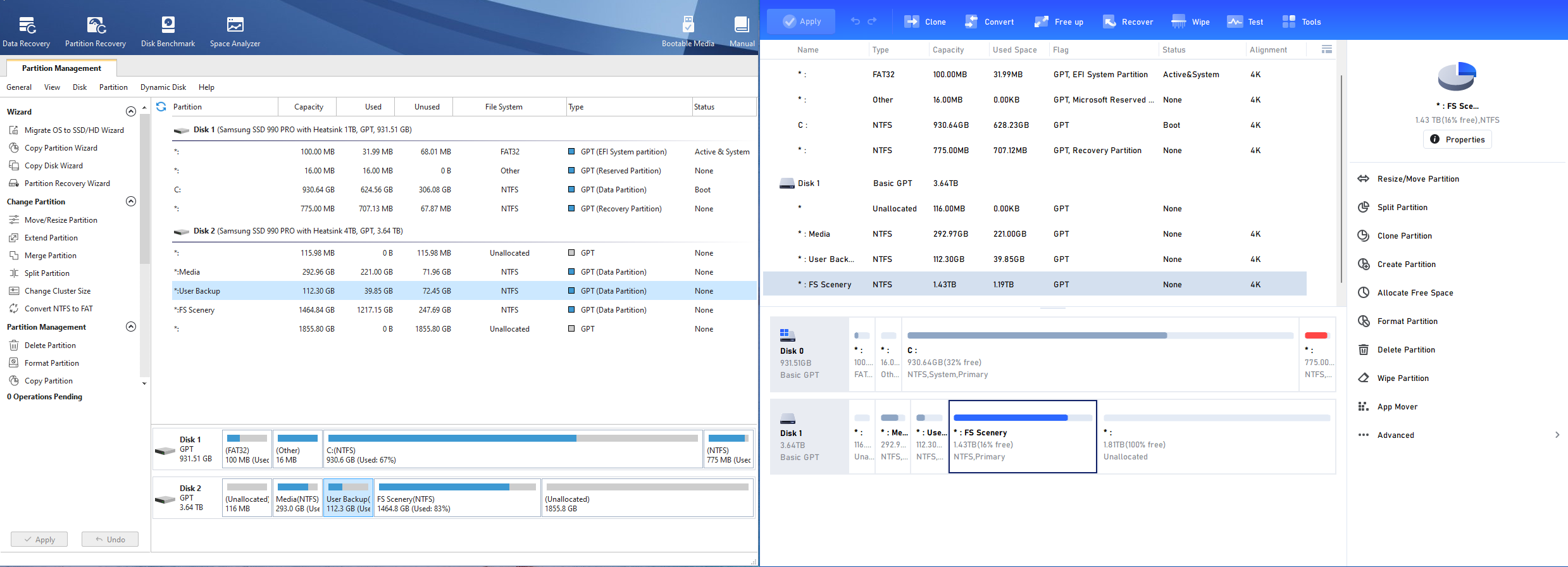The height and width of the screenshot is (567, 1568).
Task: Select Convert NTFS to FAT option
Action: click(x=51, y=309)
